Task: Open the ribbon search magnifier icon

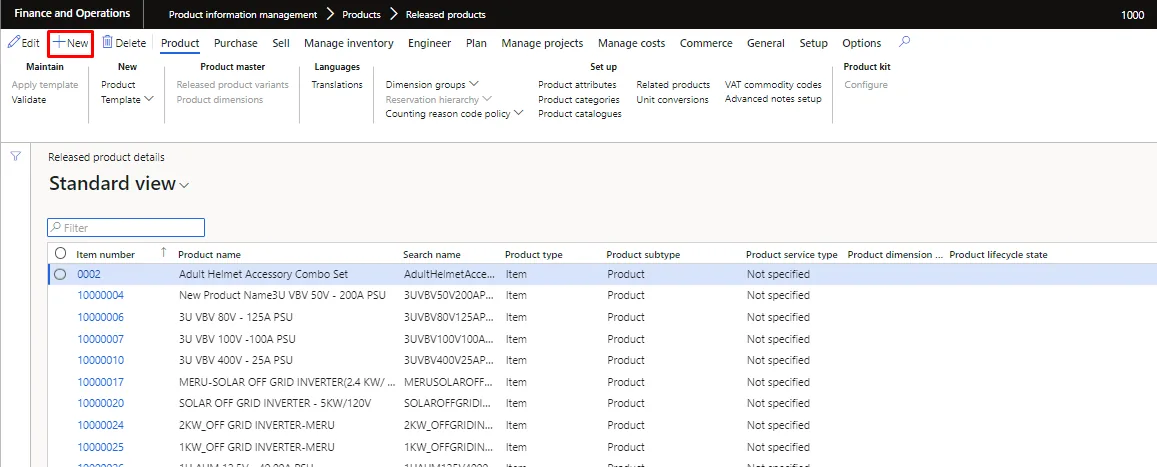Action: 904,42
